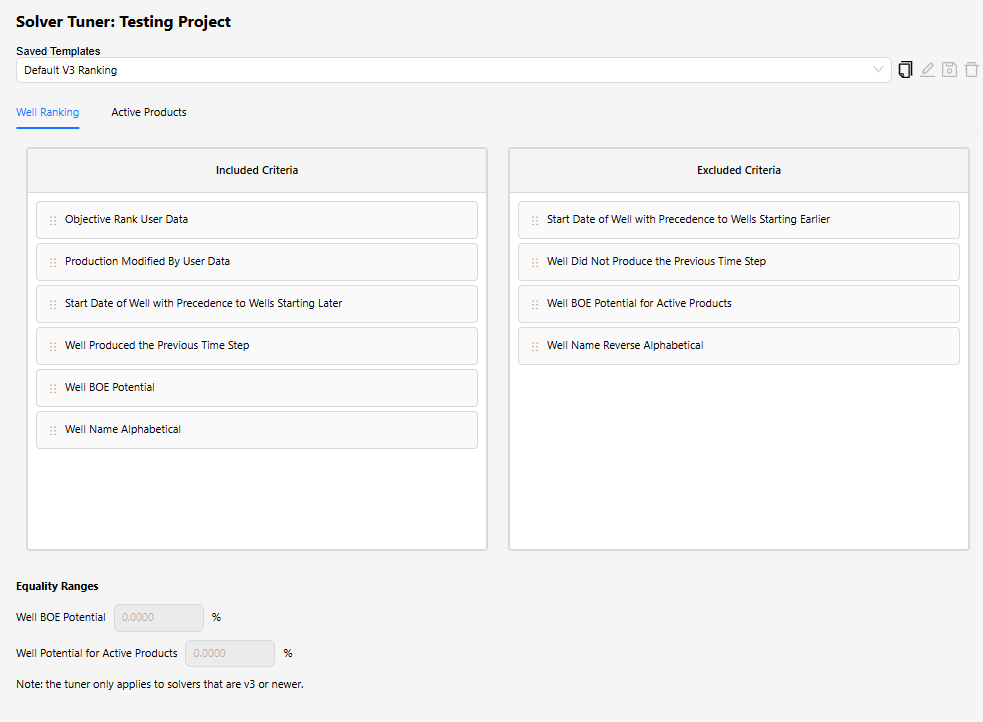Click Well Potential for Active Products field
The image size is (983, 722).
pyautogui.click(x=230, y=653)
